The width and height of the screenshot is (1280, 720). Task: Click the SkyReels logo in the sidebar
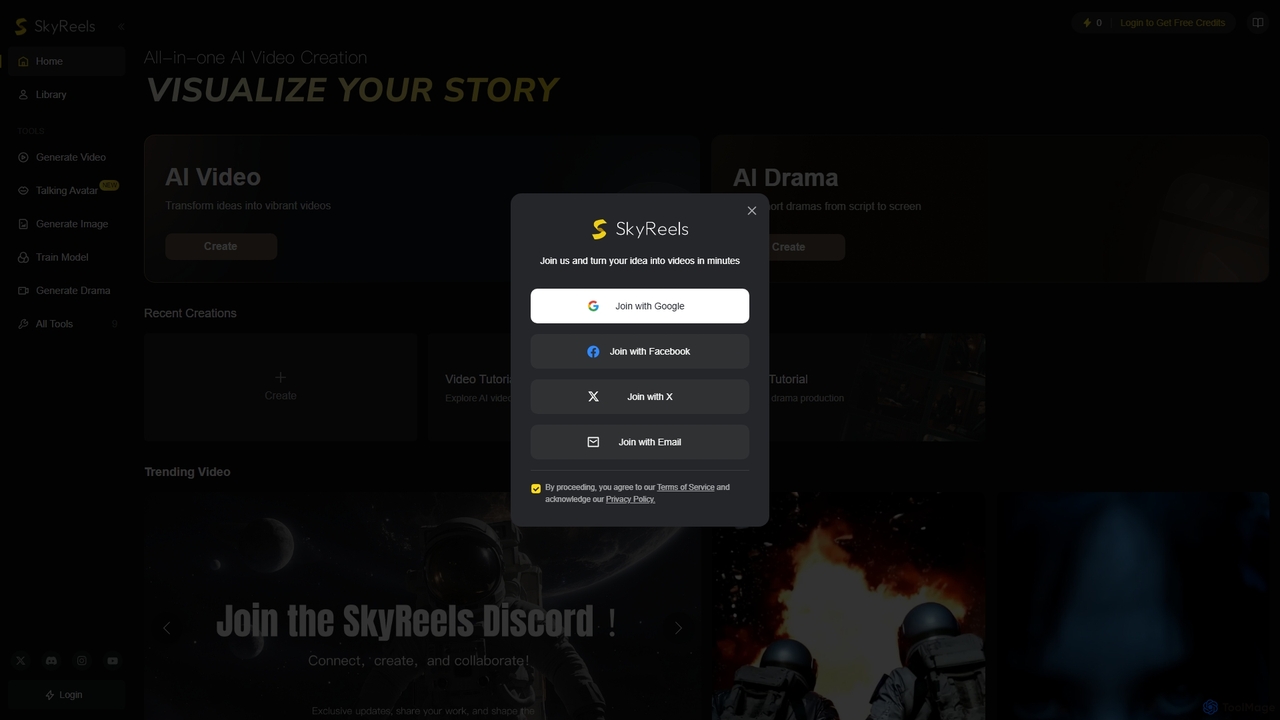pyautogui.click(x=55, y=26)
